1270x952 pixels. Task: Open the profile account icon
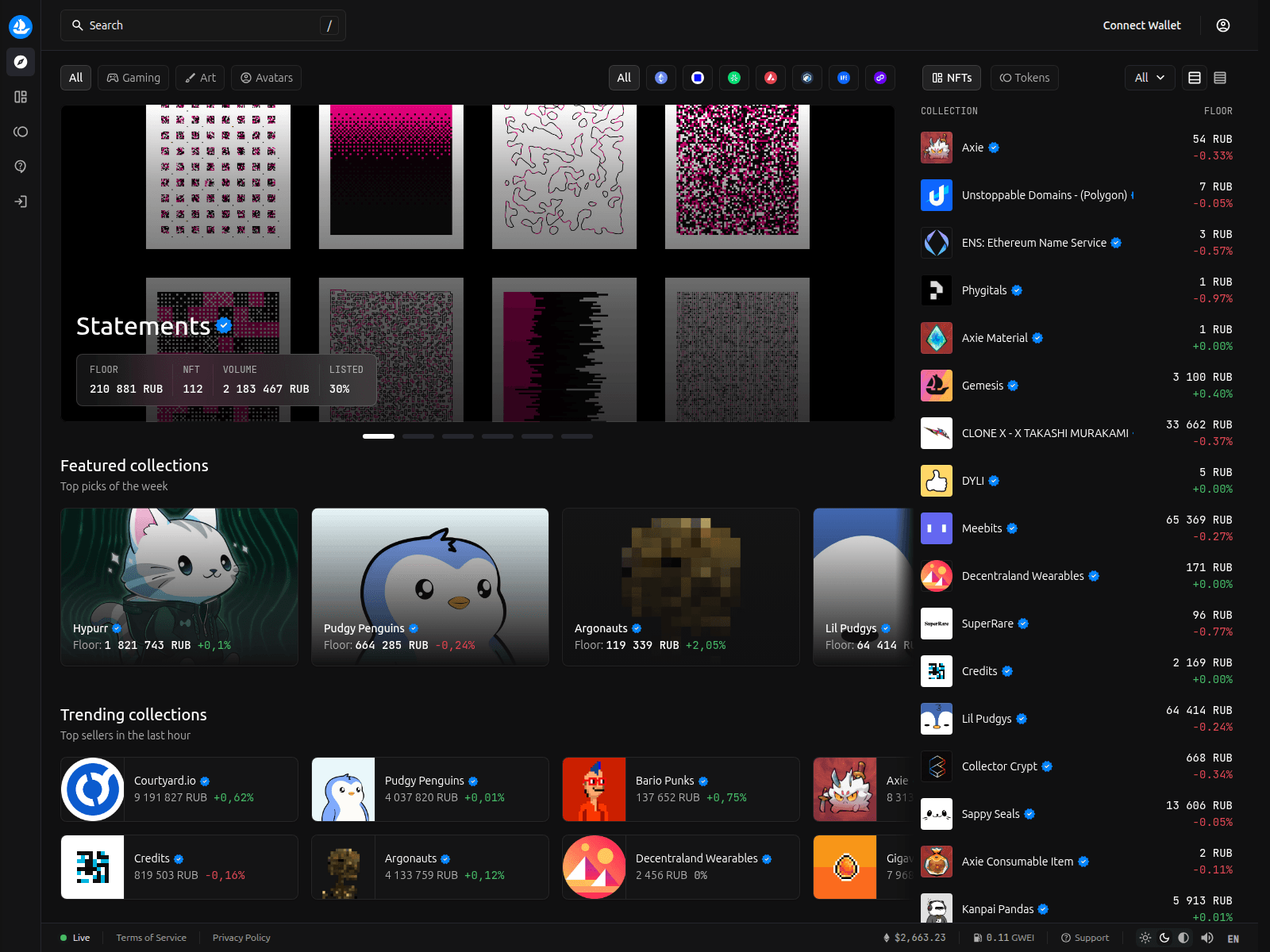click(x=1223, y=25)
